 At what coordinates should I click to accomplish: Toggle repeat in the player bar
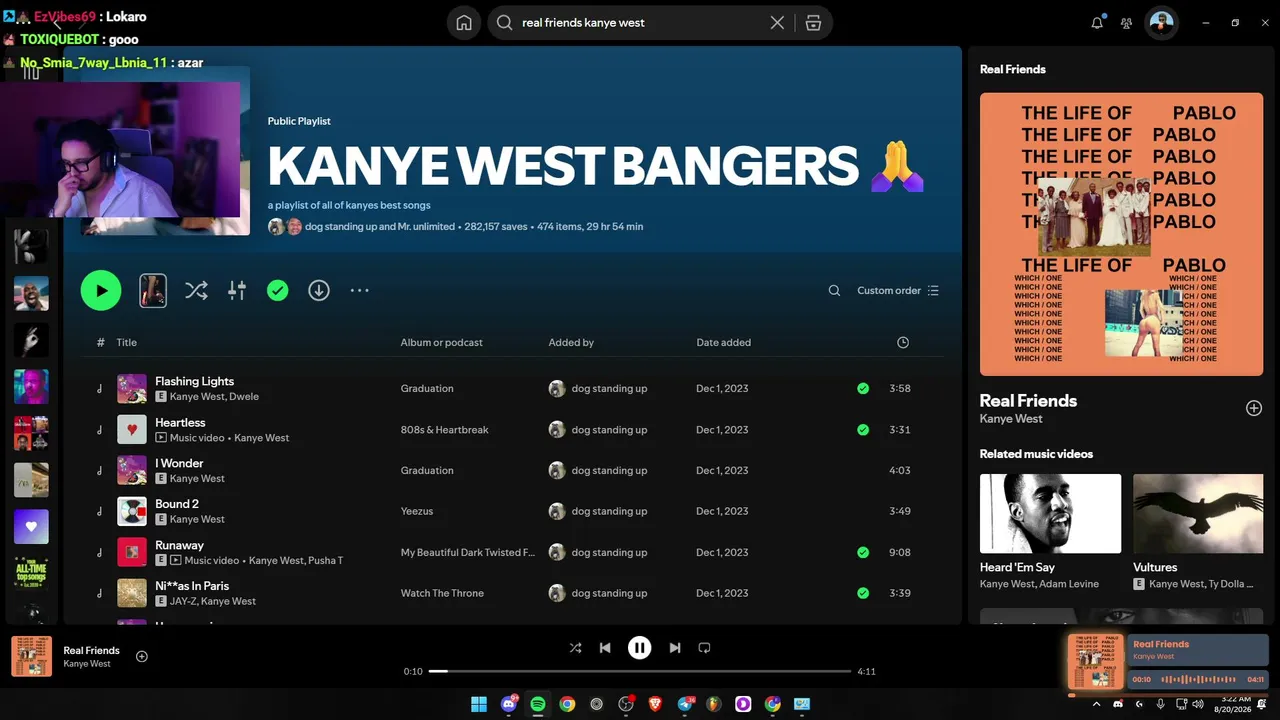click(704, 648)
